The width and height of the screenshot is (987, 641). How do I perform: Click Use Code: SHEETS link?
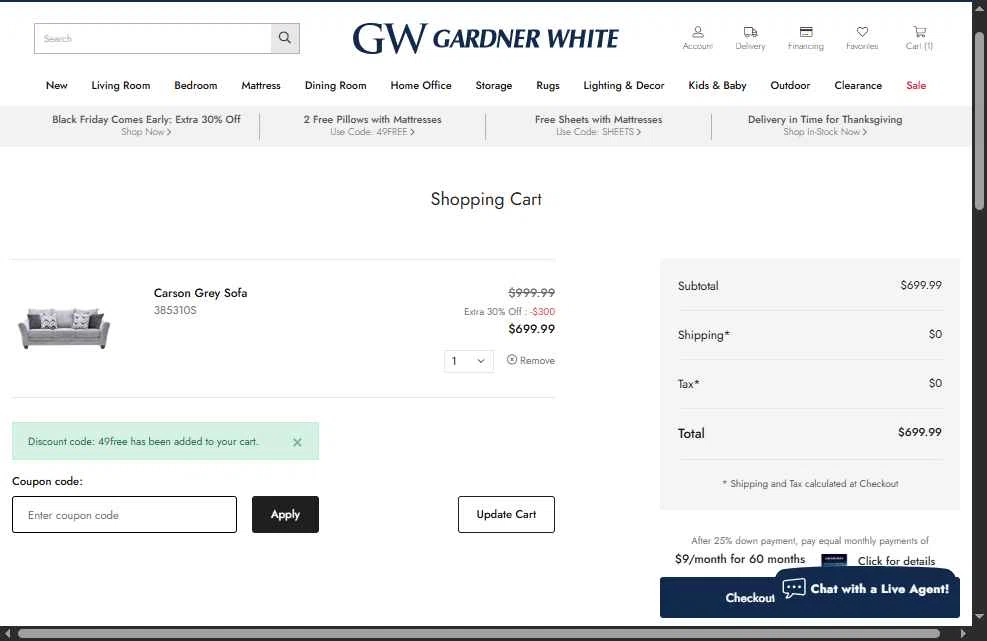coord(598,132)
